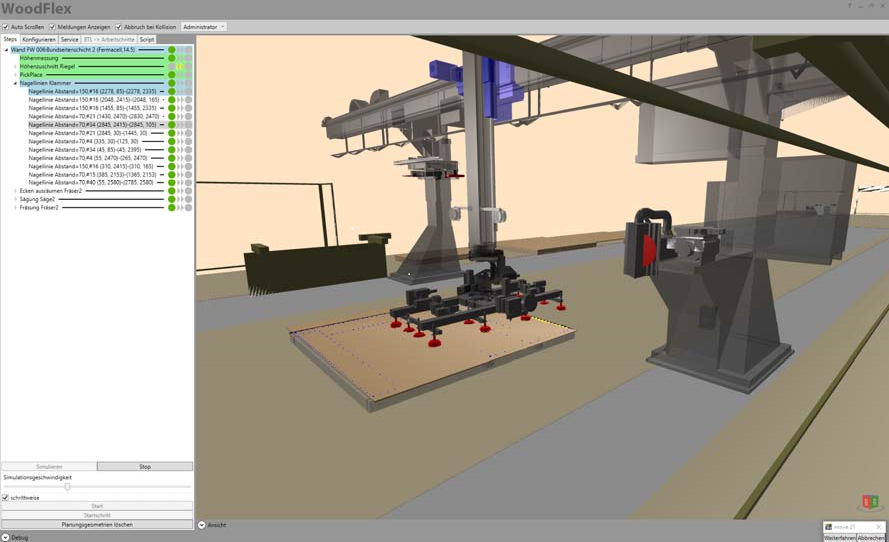Expand the Sägung Säge2 node

(x=15, y=200)
